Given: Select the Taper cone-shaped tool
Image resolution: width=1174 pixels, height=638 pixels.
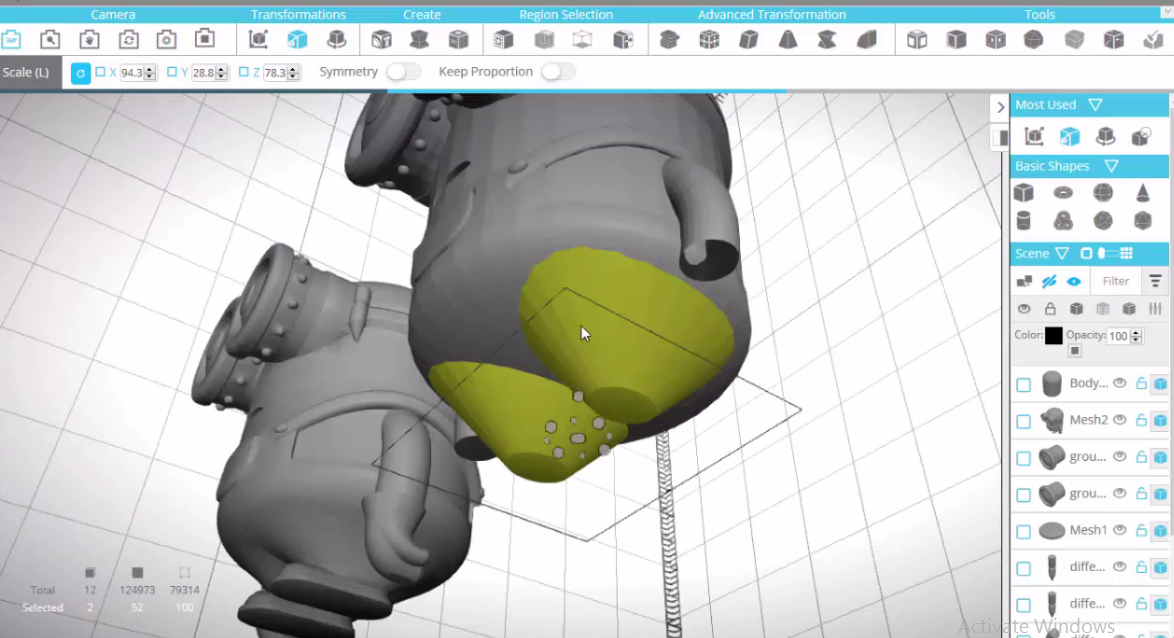Looking at the screenshot, I should 788,39.
